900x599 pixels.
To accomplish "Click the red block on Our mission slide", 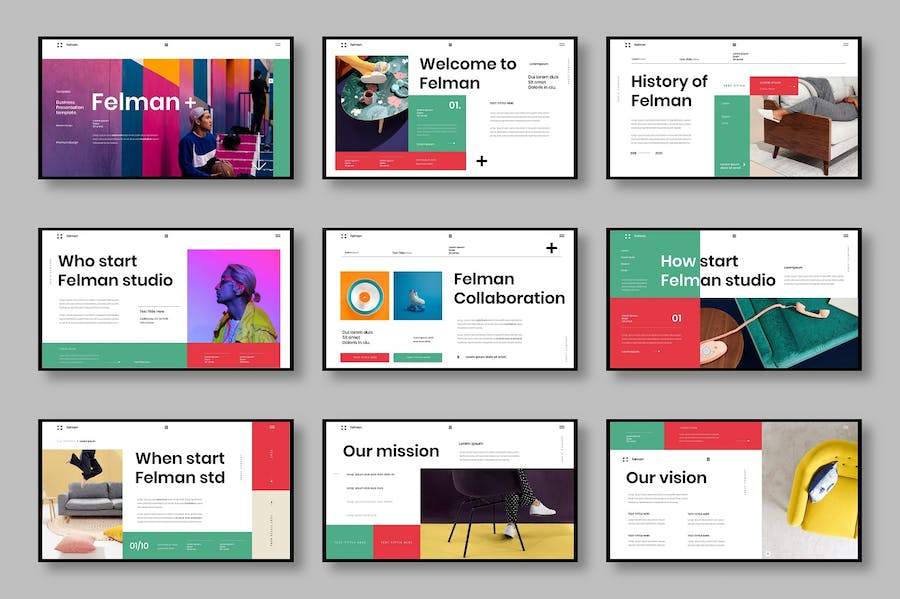I will pos(396,542).
